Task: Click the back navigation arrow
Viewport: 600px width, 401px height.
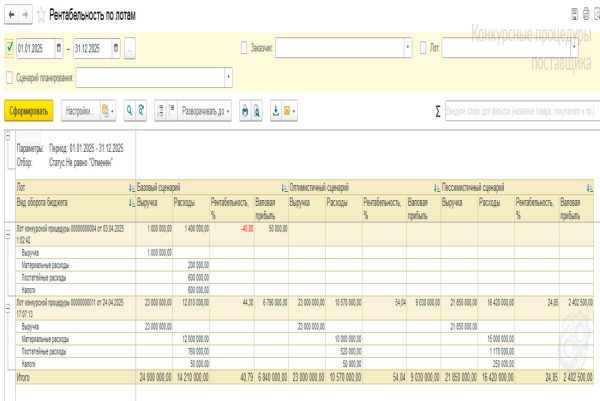Action: (x=10, y=16)
